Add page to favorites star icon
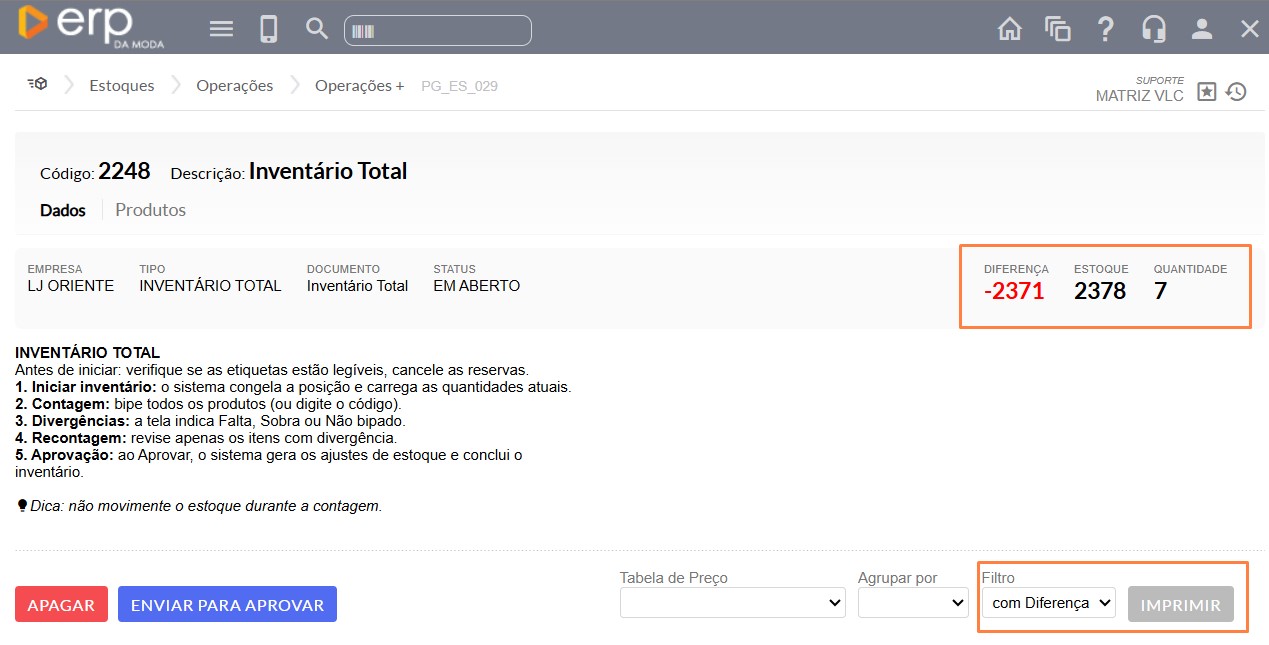 pos(1207,92)
